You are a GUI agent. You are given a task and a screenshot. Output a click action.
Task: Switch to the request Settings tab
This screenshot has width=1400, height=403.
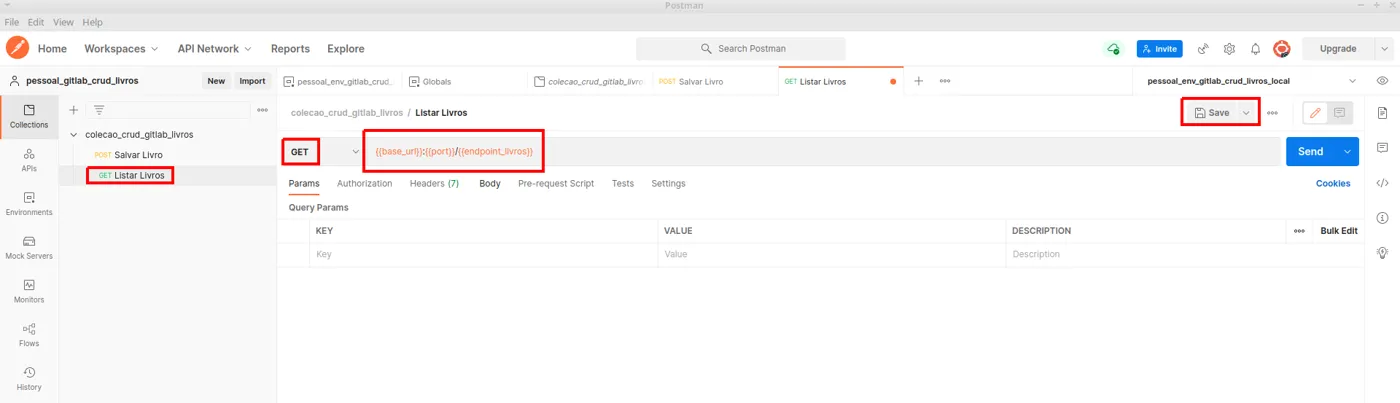(x=668, y=184)
